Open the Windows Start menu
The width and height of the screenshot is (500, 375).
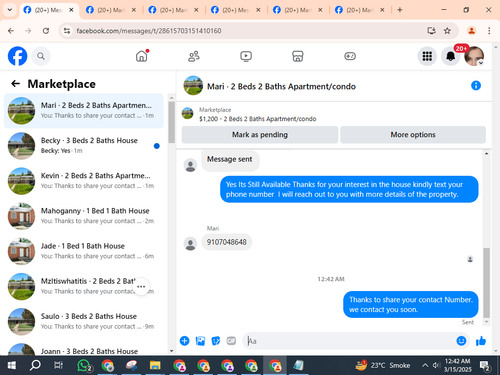click(11, 365)
